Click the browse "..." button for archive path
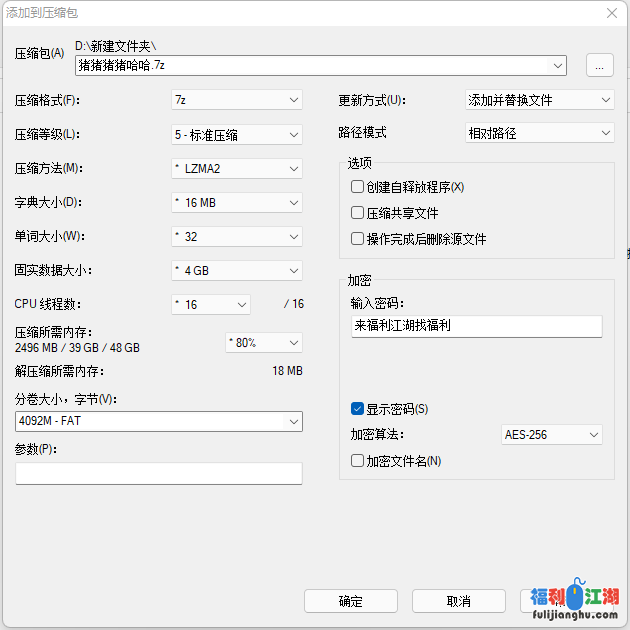Screen dimensions: 630x630 [x=598, y=65]
